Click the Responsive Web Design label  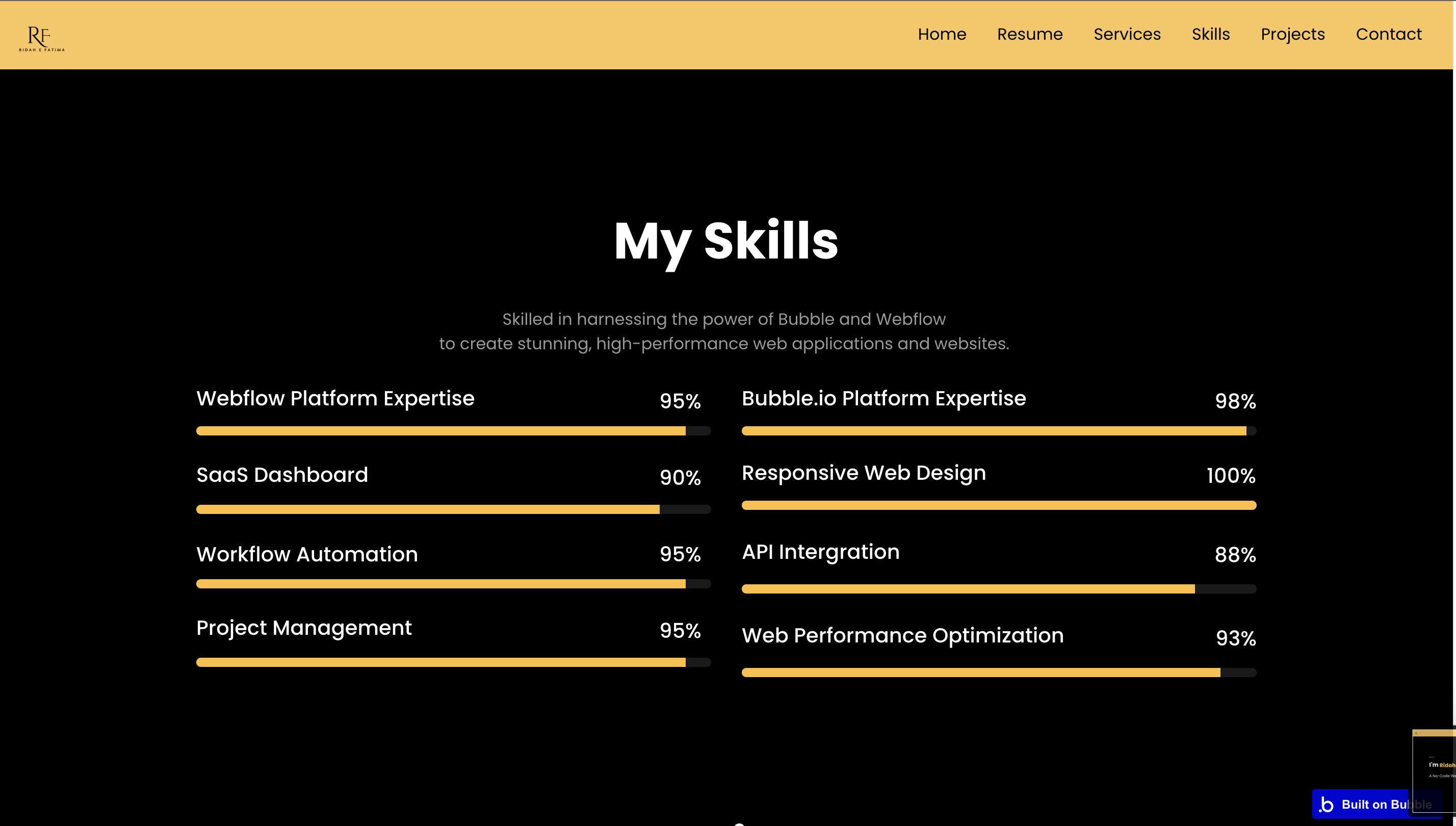point(864,473)
